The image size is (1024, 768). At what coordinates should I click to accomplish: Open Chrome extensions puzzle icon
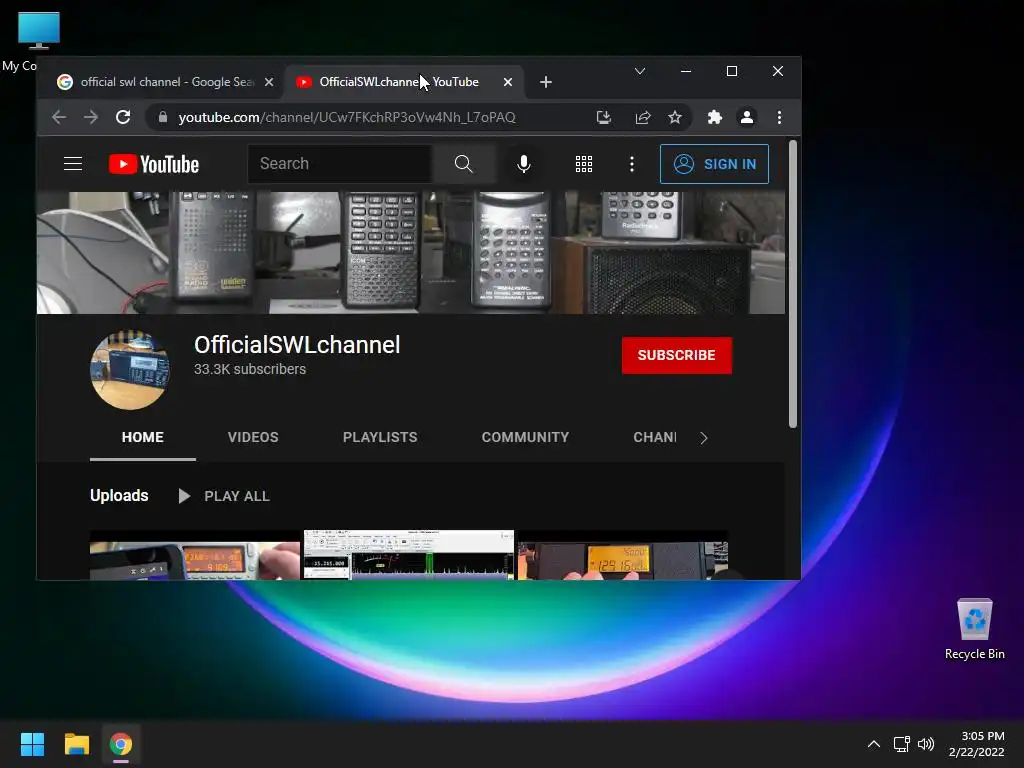714,118
